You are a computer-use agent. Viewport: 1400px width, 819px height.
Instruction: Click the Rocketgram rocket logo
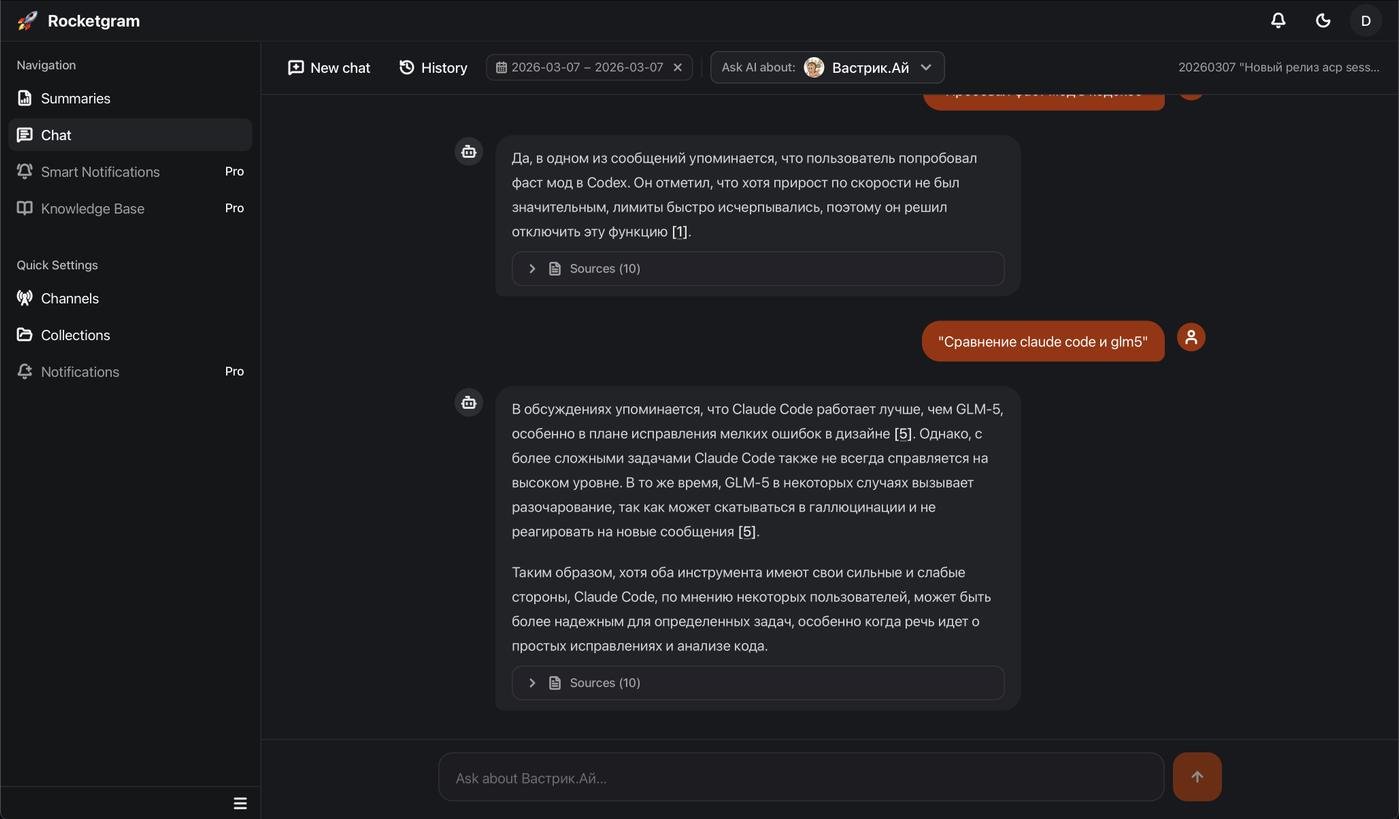[x=27, y=20]
